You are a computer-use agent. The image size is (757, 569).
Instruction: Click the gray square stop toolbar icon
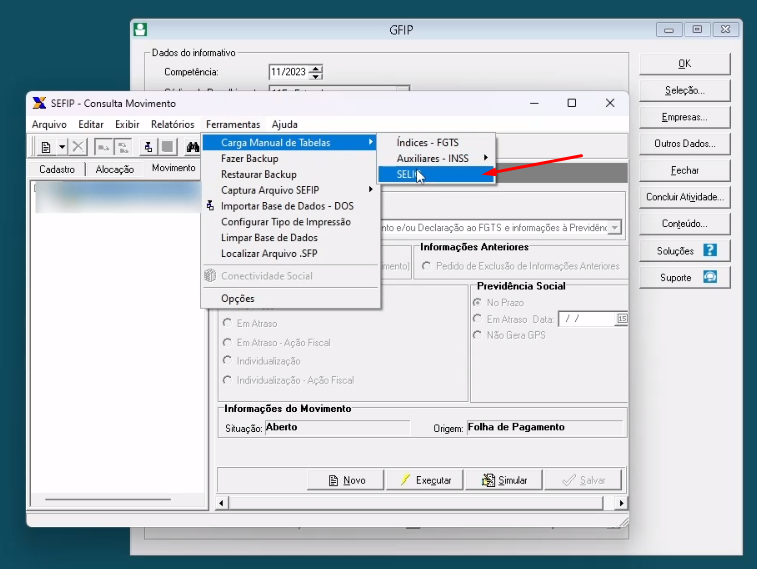[168, 147]
